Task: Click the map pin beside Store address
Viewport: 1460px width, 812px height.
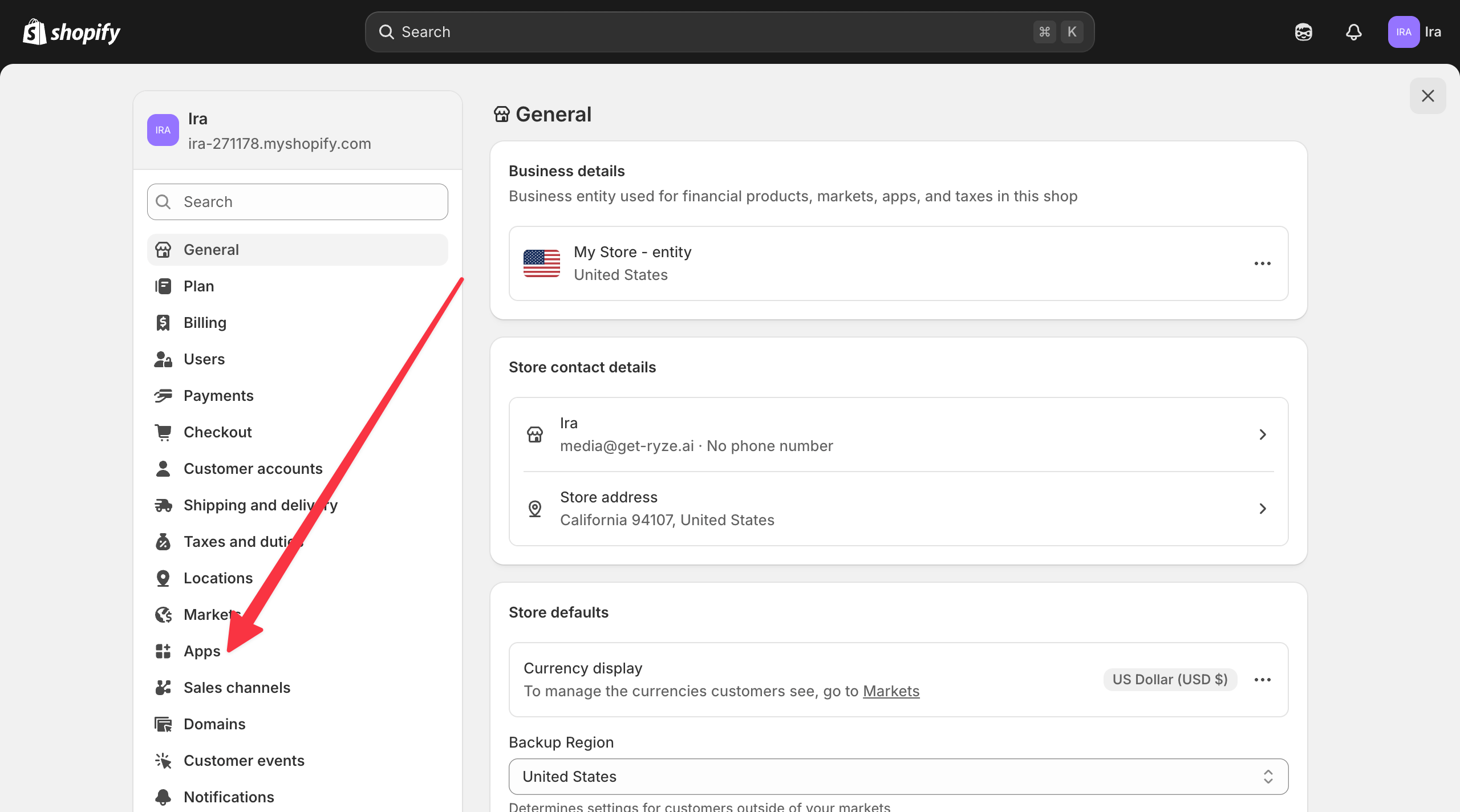Action: tap(534, 509)
